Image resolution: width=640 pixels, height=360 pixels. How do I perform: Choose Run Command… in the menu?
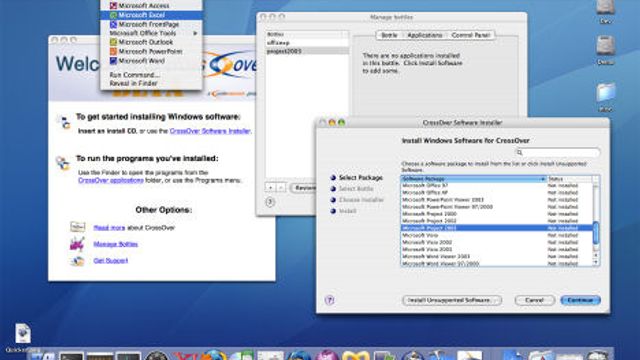coord(151,75)
